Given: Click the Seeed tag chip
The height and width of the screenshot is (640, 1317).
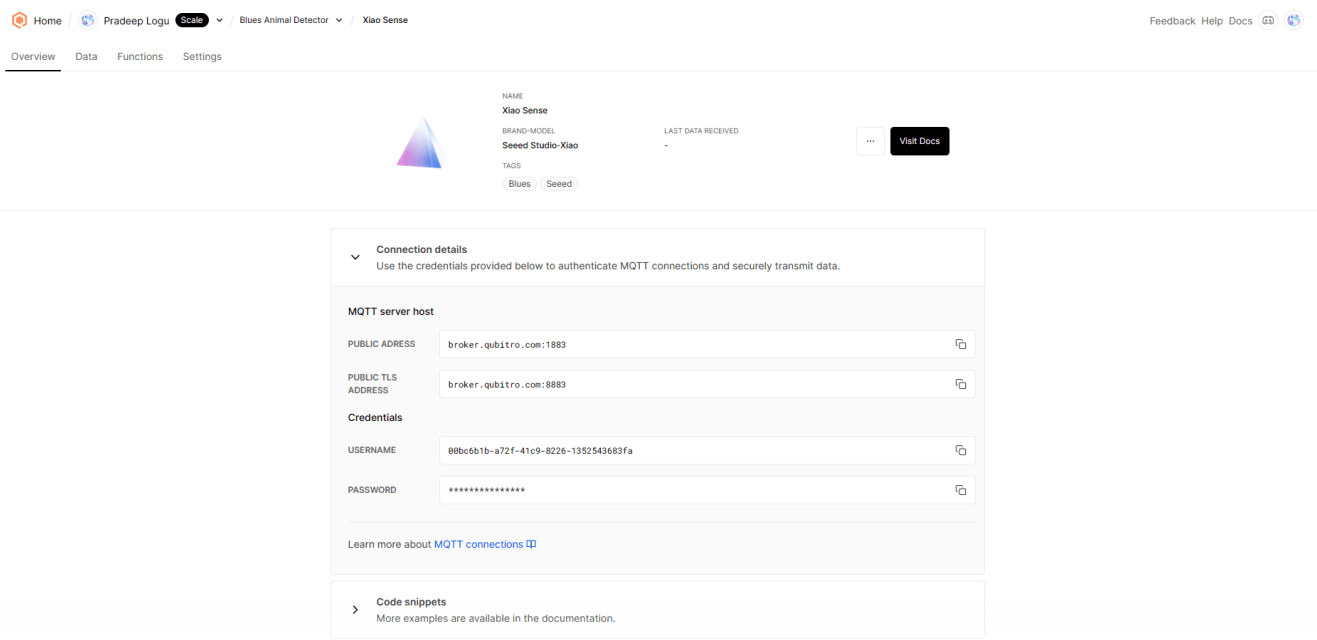Looking at the screenshot, I should [559, 184].
